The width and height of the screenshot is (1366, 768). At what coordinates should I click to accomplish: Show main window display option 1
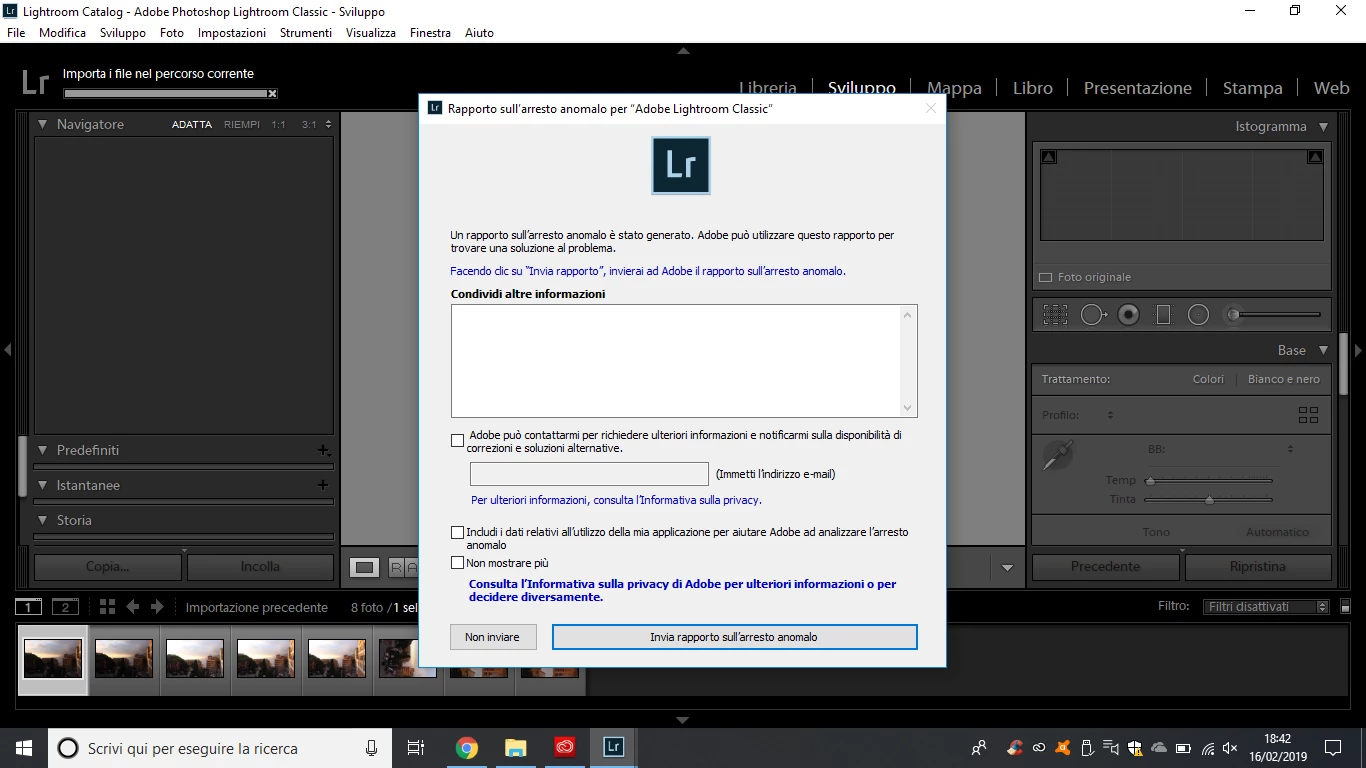(29, 607)
